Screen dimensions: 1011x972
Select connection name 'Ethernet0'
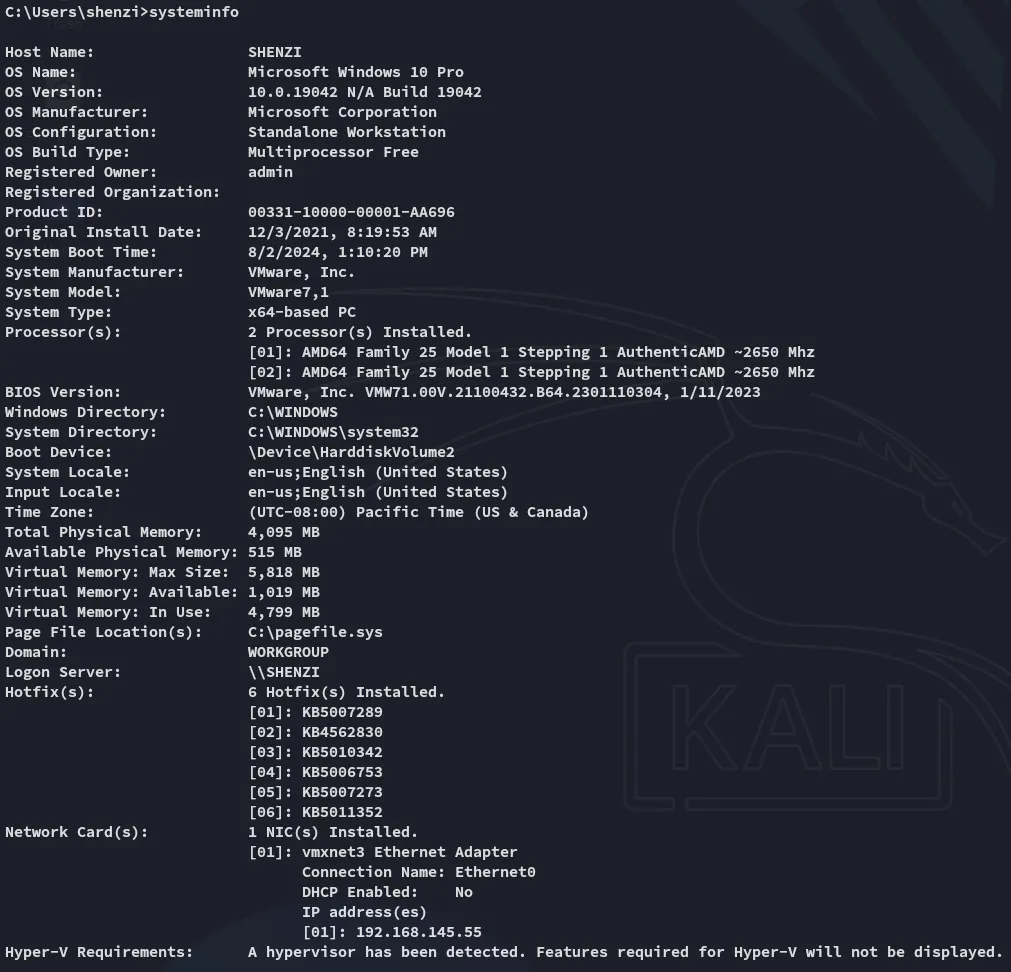click(495, 871)
